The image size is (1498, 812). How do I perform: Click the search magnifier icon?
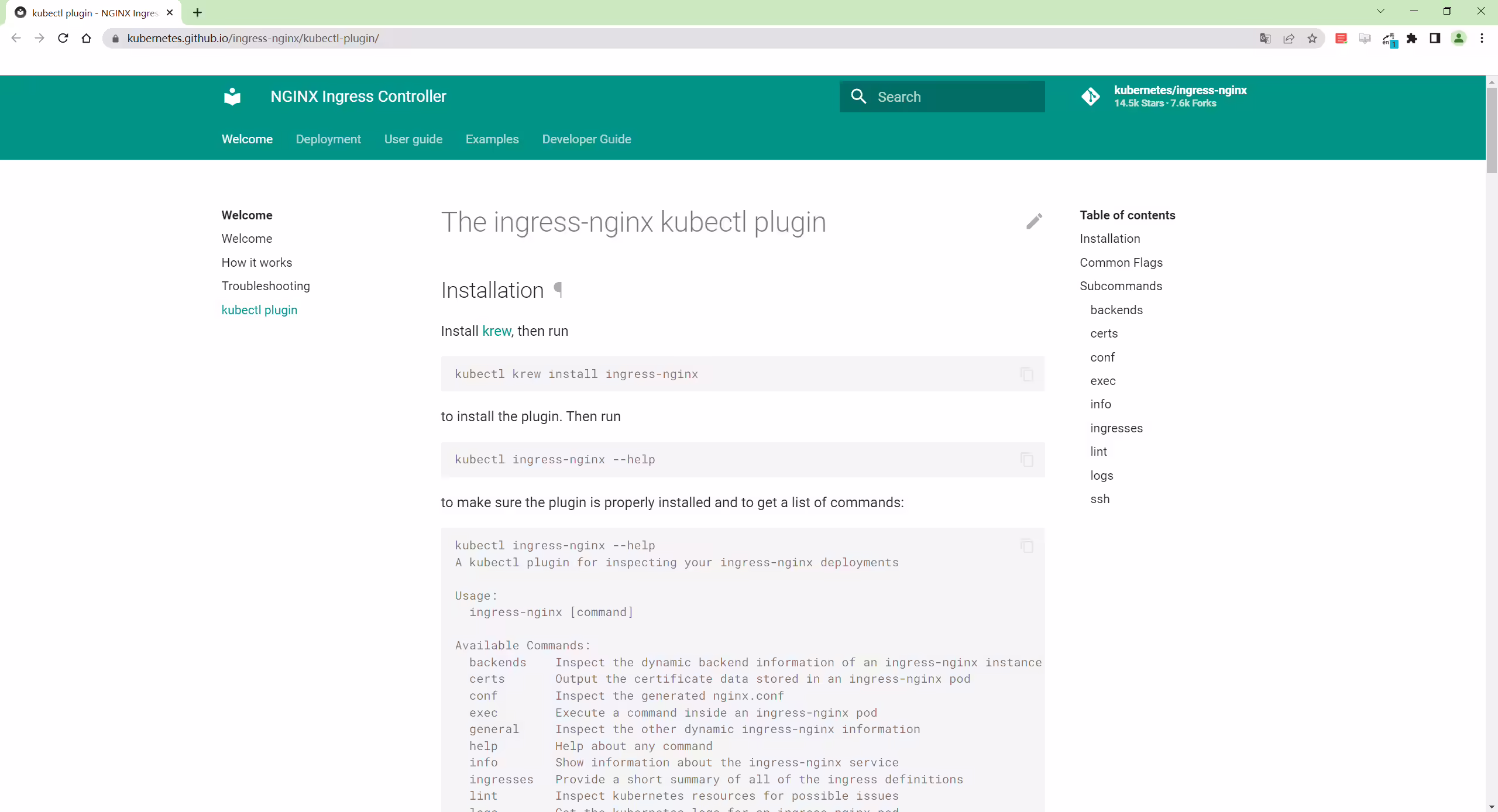click(x=858, y=97)
